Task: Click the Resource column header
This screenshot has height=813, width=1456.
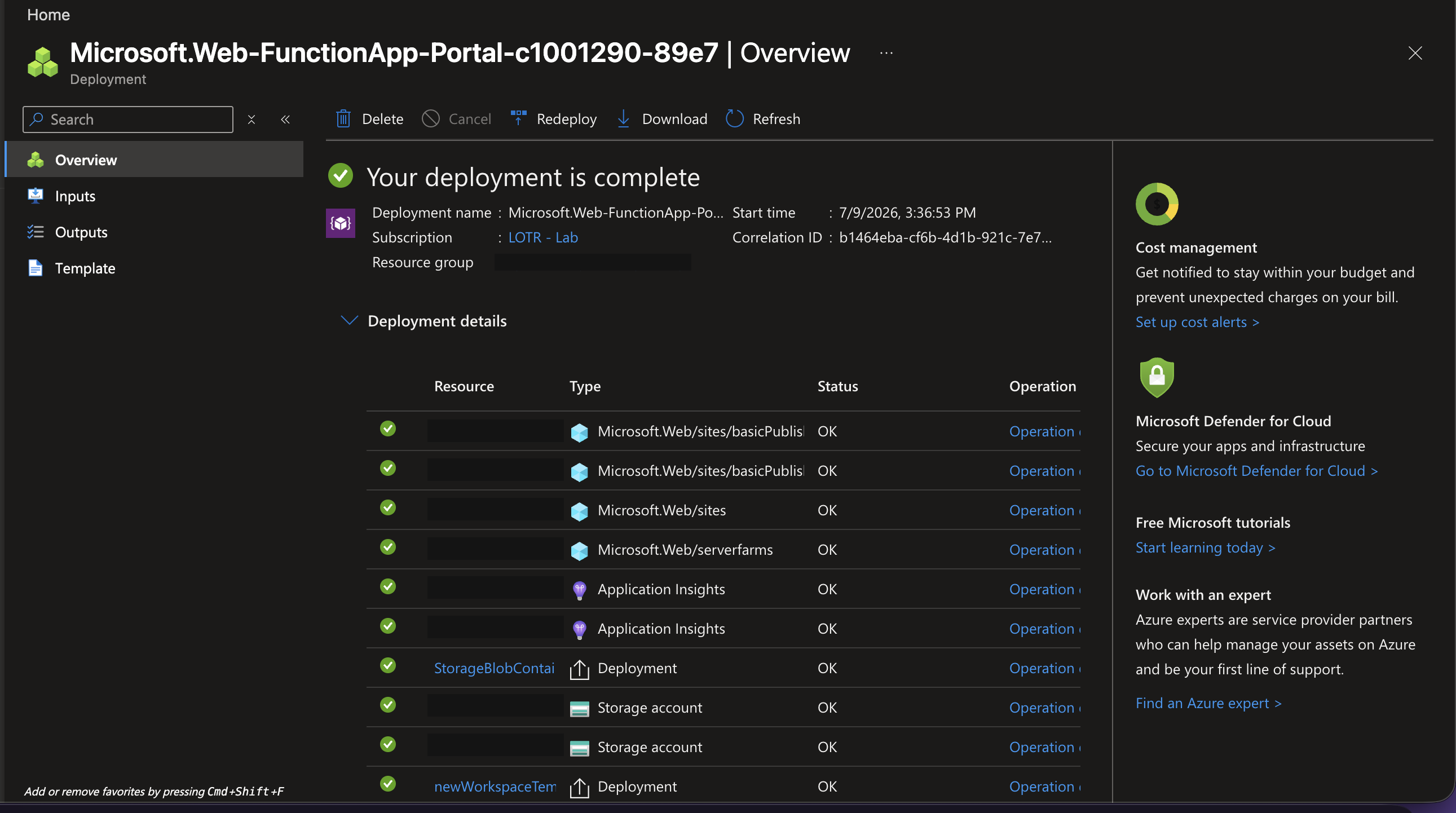Action: (x=464, y=386)
